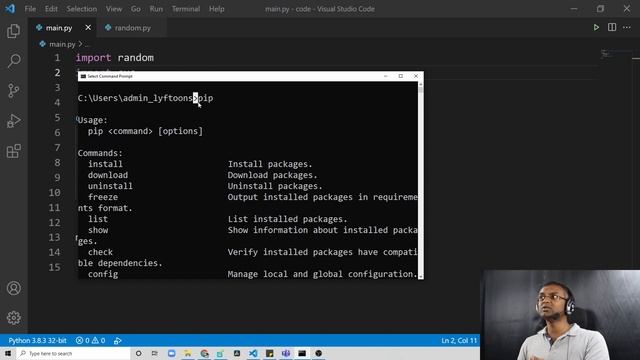Click the Command Prompt scrollbar up arrow

[x=420, y=84]
